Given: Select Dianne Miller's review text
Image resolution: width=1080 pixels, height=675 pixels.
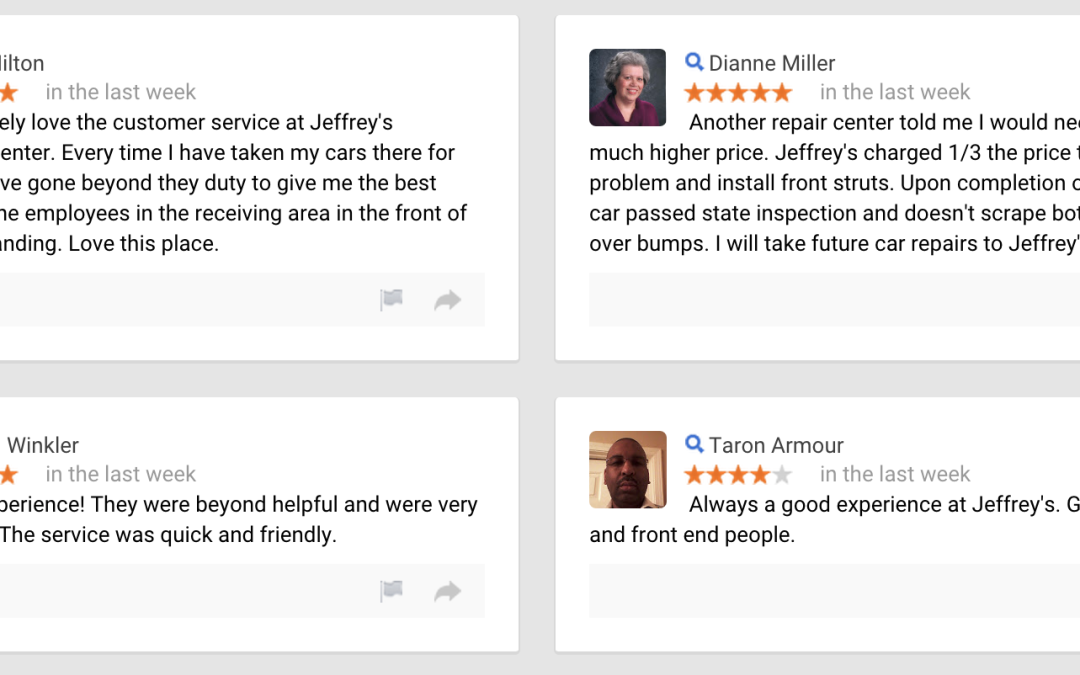Looking at the screenshot, I should click(834, 183).
